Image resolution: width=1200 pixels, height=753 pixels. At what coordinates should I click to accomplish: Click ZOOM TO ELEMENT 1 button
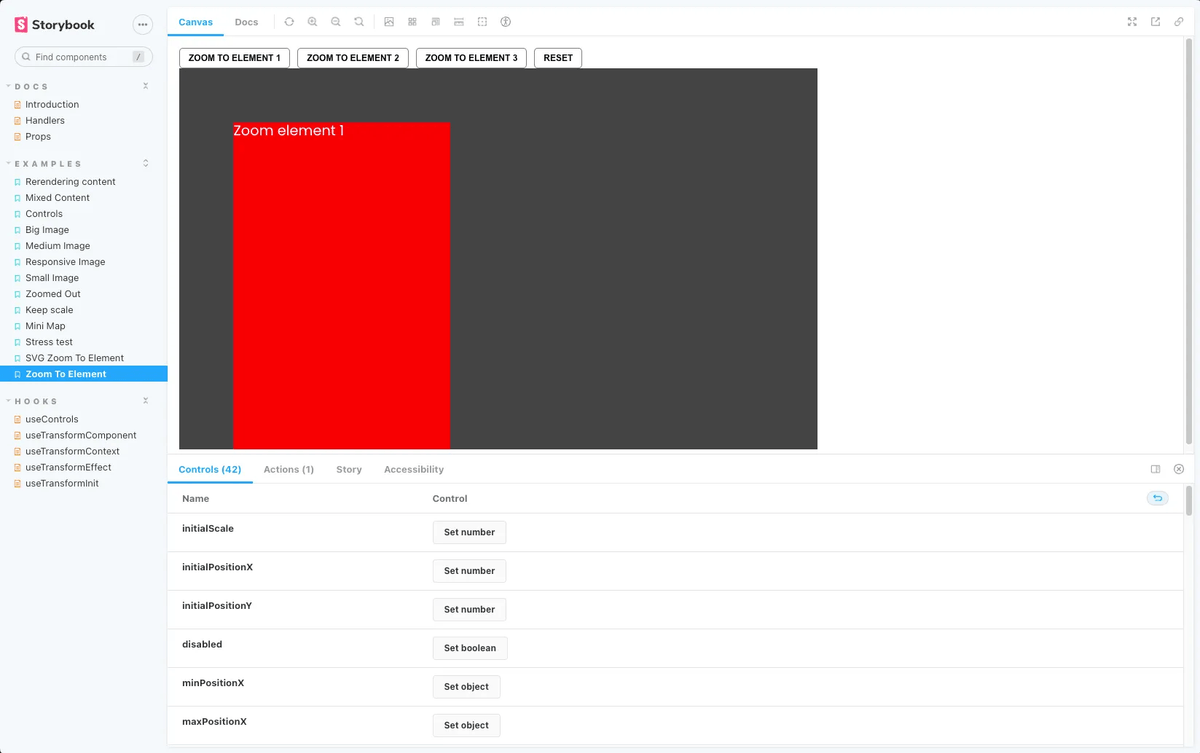(234, 58)
